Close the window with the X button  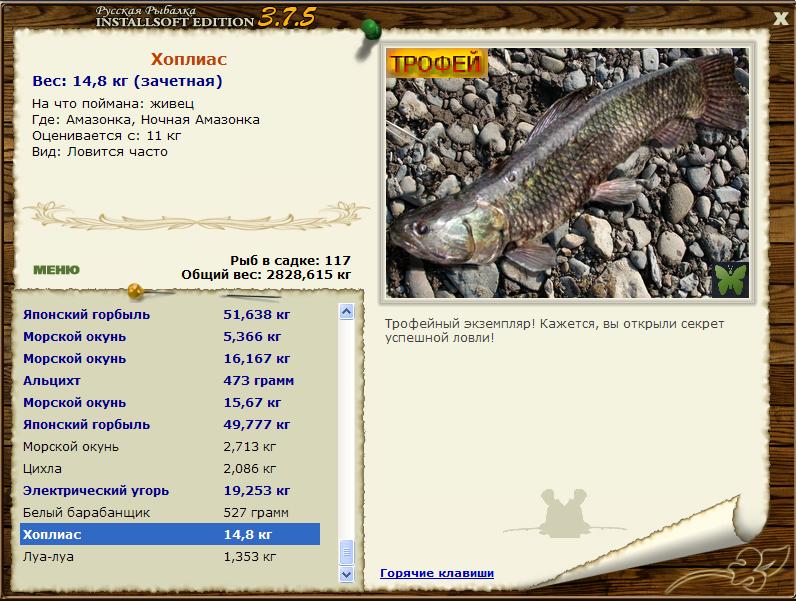tap(780, 18)
